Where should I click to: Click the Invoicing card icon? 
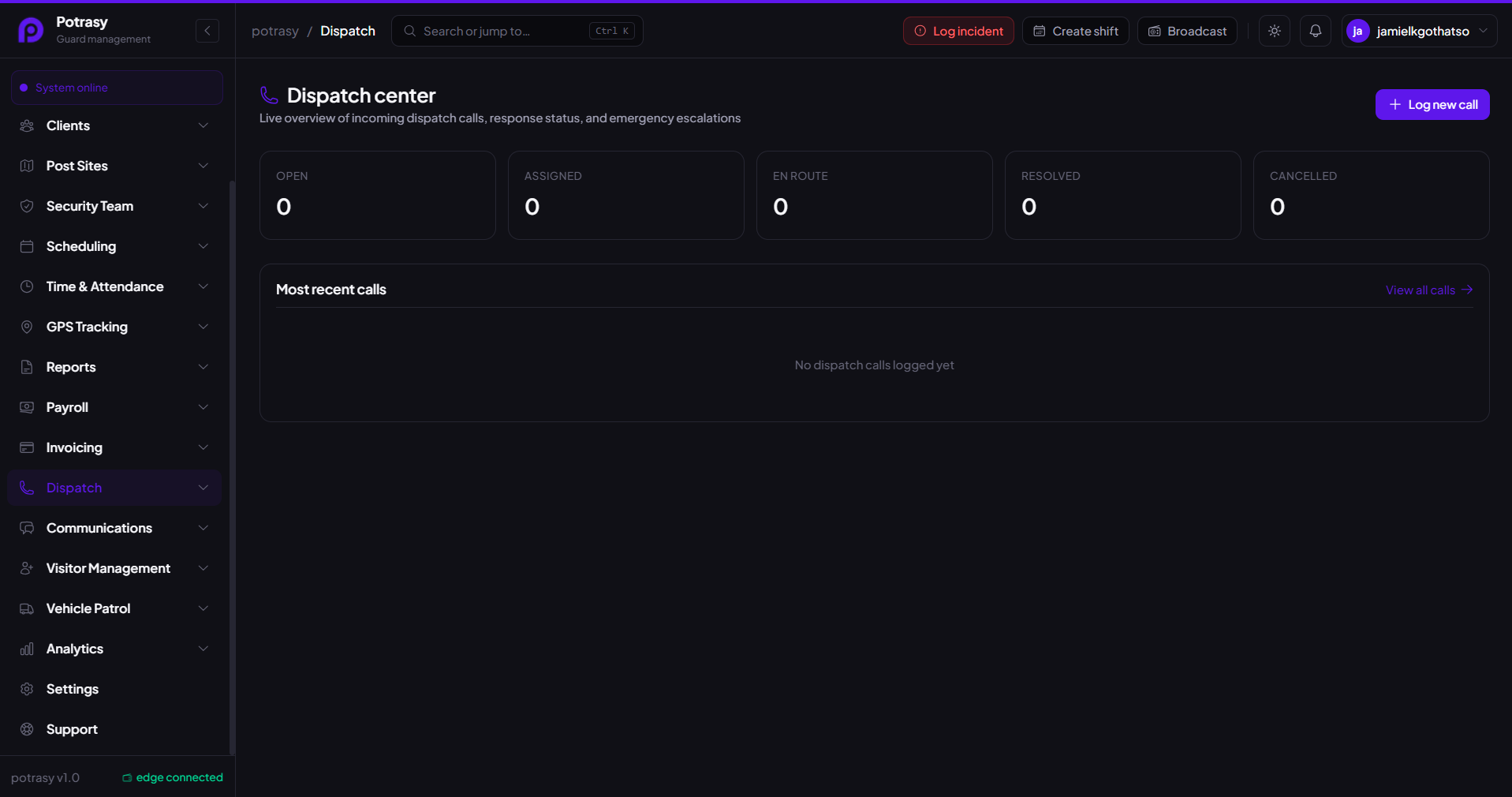(27, 447)
